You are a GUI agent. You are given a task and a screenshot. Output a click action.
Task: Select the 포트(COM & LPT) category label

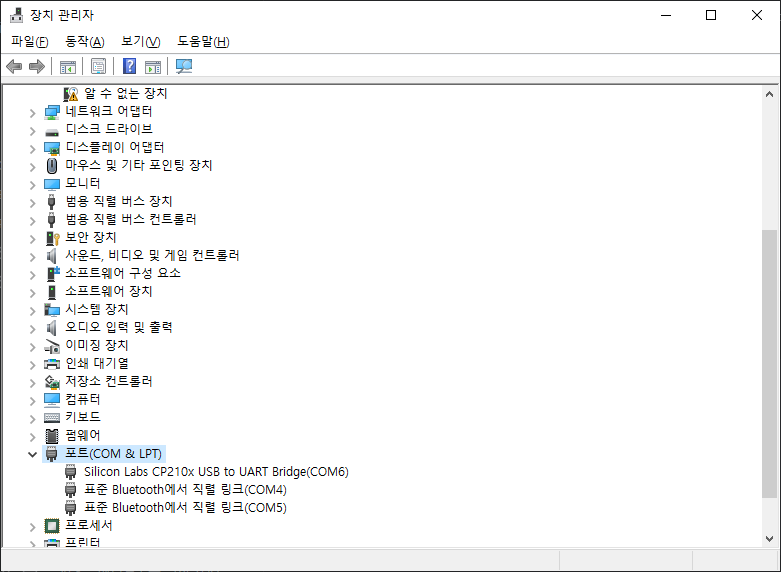coord(114,453)
